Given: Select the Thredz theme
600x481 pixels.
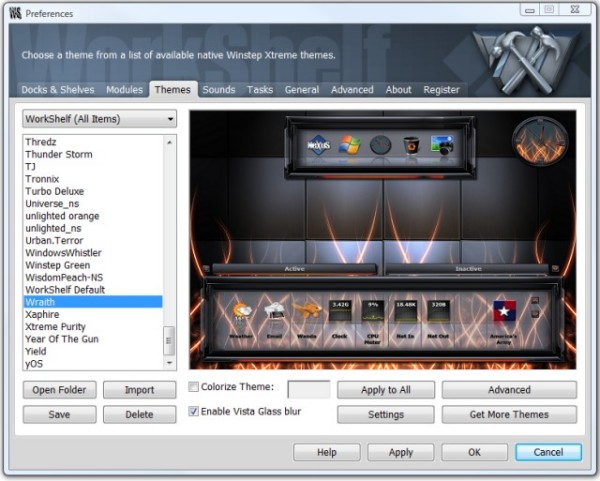Looking at the screenshot, I should [x=93, y=142].
